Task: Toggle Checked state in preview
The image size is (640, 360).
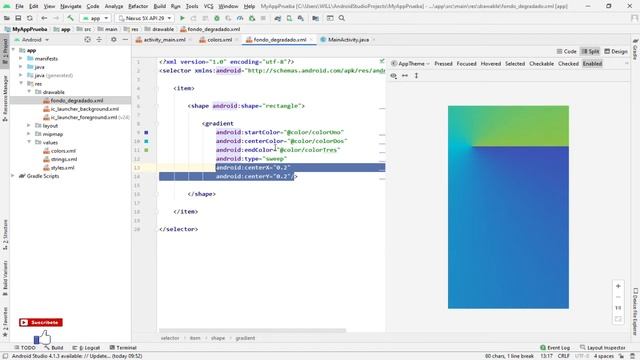Action: [x=568, y=64]
